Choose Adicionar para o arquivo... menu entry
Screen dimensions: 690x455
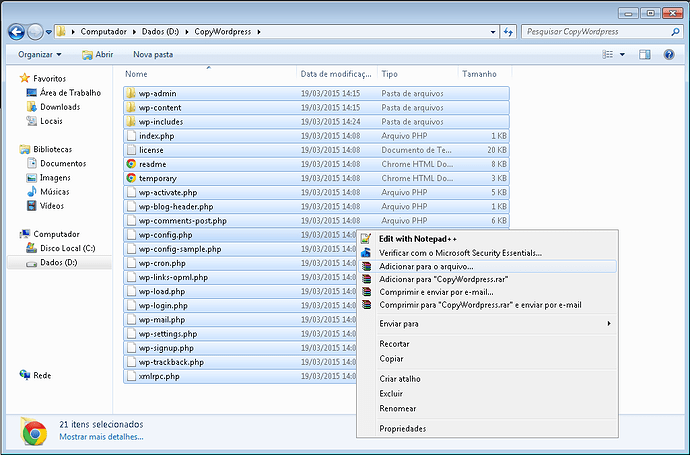tap(487, 266)
